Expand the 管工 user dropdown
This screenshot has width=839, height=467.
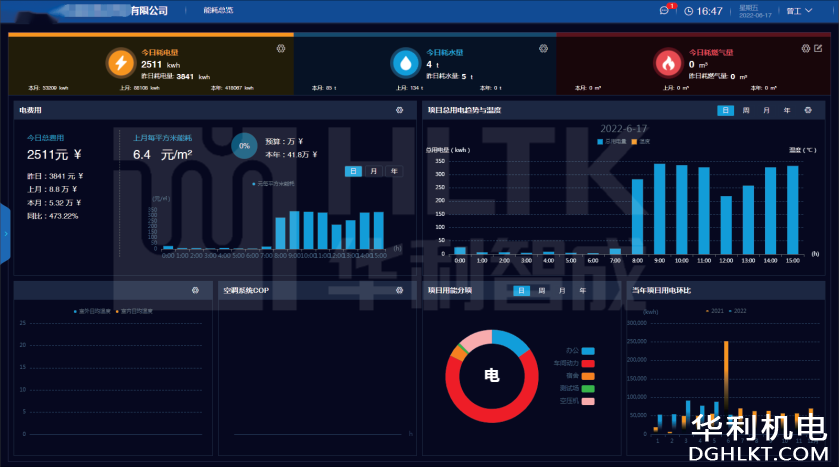coord(797,11)
